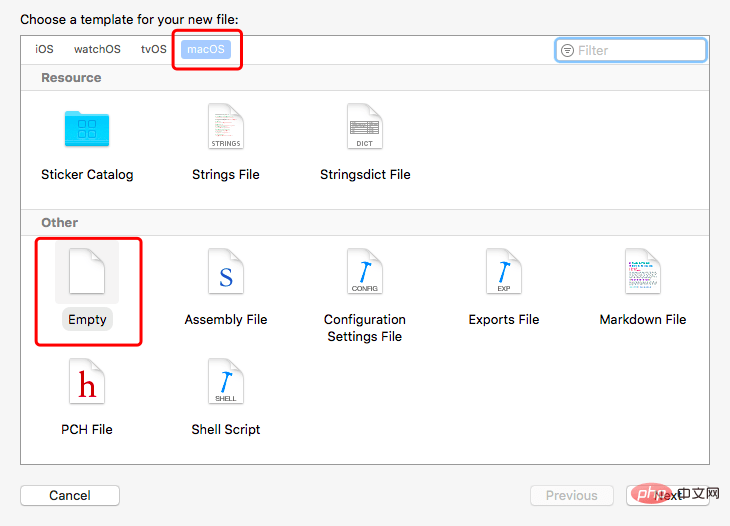Image resolution: width=730 pixels, height=526 pixels.
Task: Choose the Assembly File template icon
Action: coord(226,271)
